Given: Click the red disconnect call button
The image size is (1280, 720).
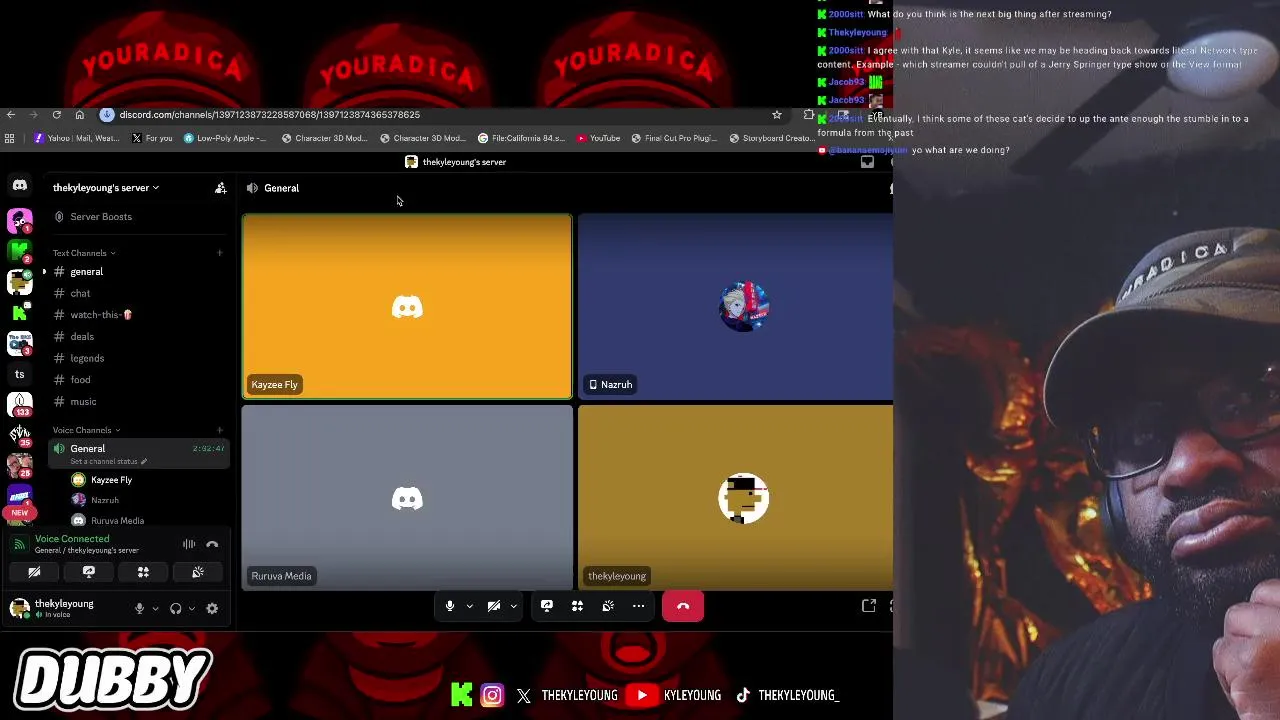Looking at the screenshot, I should tap(683, 606).
